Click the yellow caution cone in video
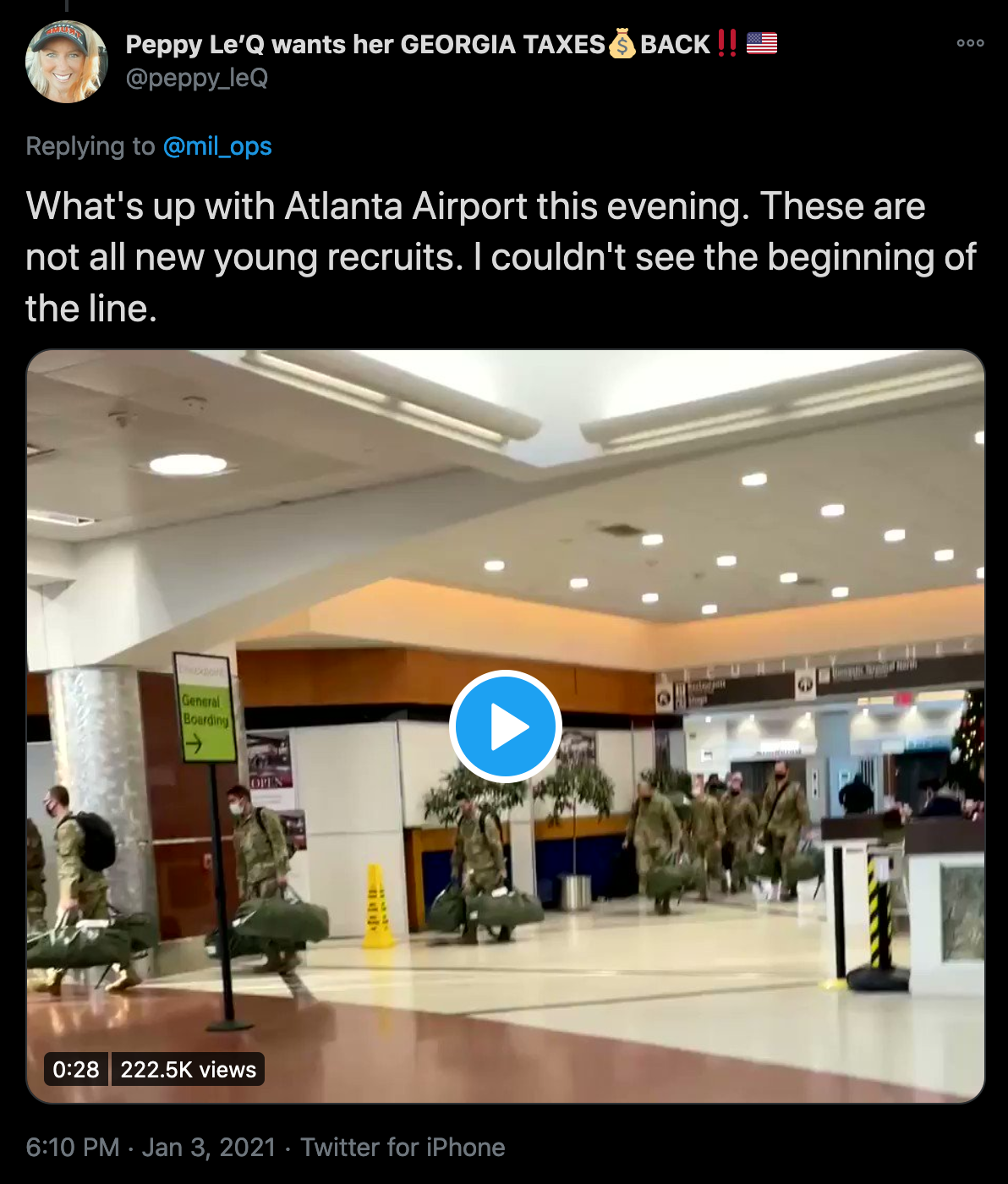The height and width of the screenshot is (1184, 1008). click(x=377, y=906)
